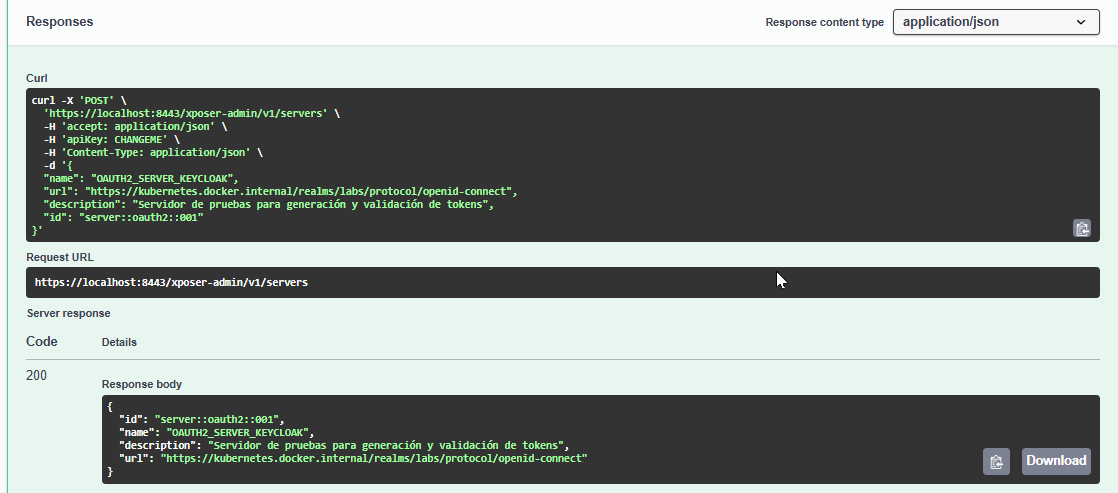
Task: Click the 'Responses' section heading
Action: pos(60,22)
